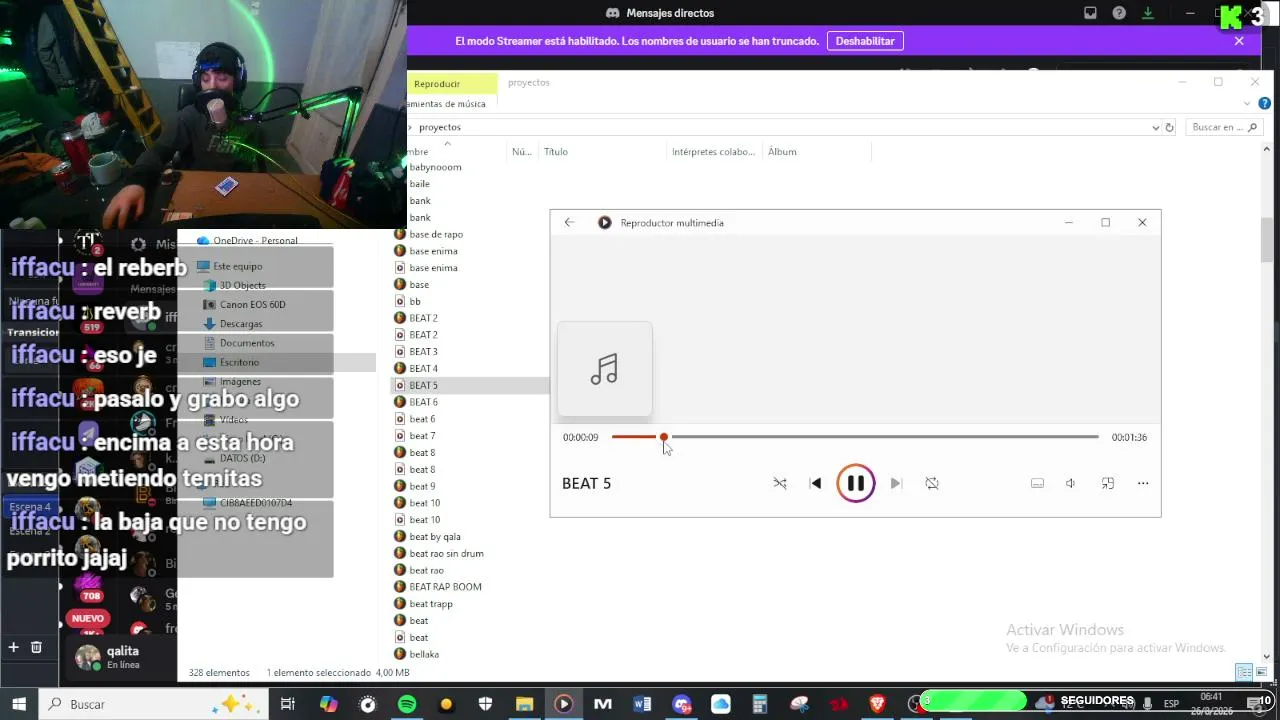
Task: Go back in the media player
Action: pyautogui.click(x=569, y=222)
